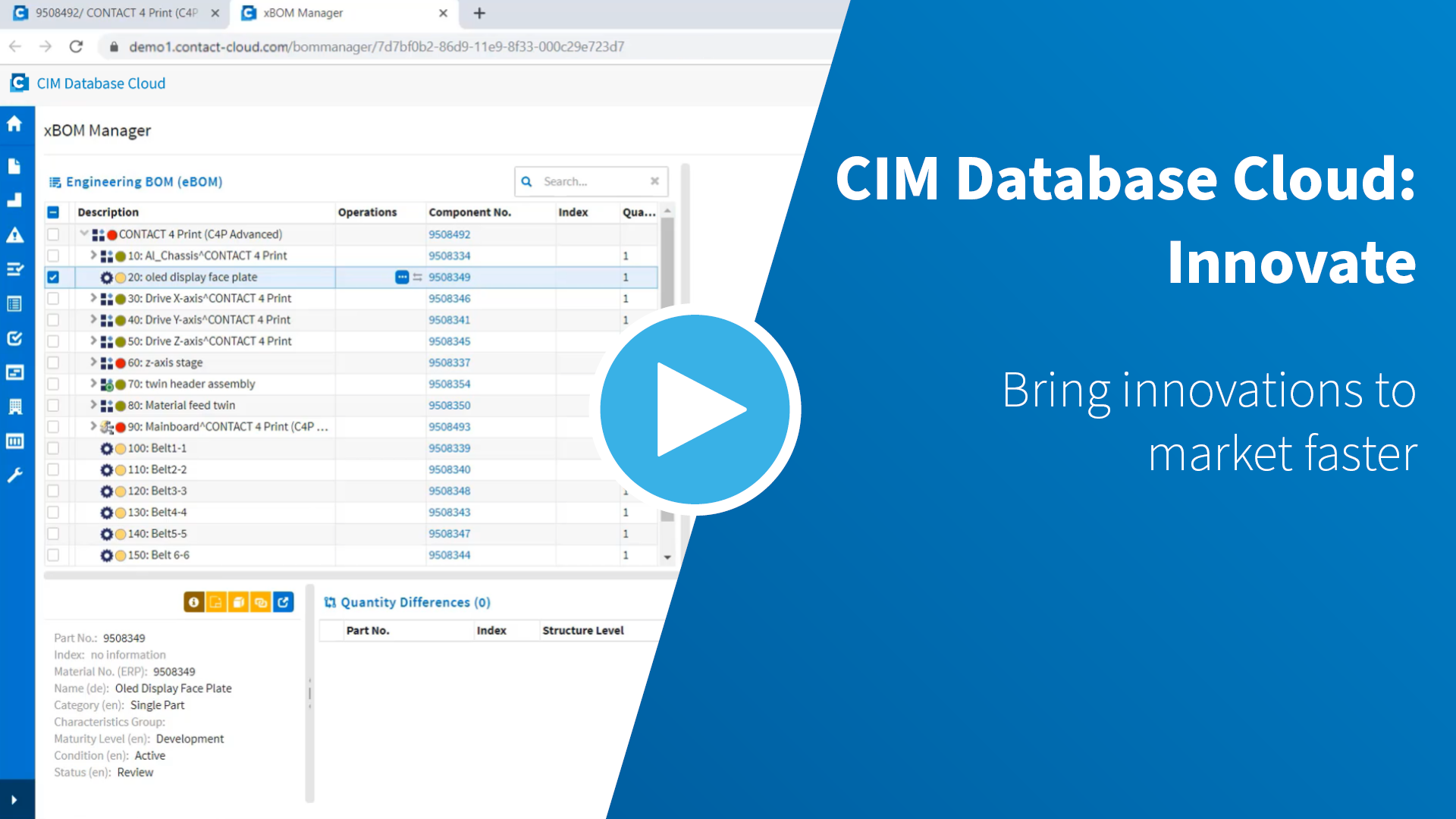The image size is (1456, 819).
Task: Open component link 9508354
Action: point(449,384)
